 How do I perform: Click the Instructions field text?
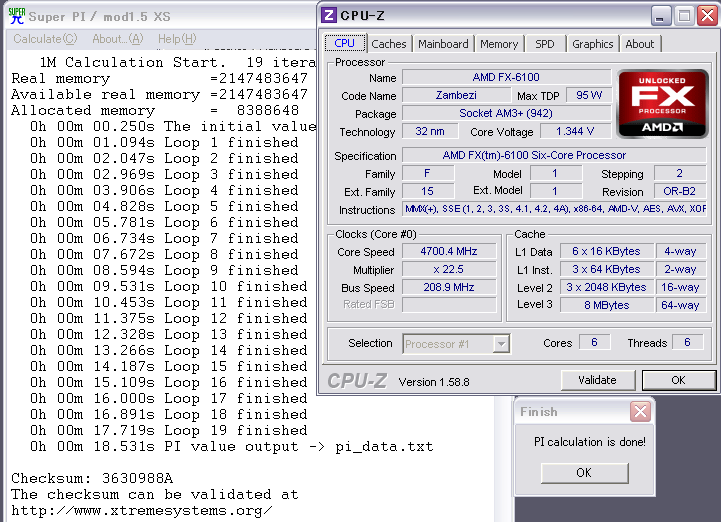click(x=554, y=209)
